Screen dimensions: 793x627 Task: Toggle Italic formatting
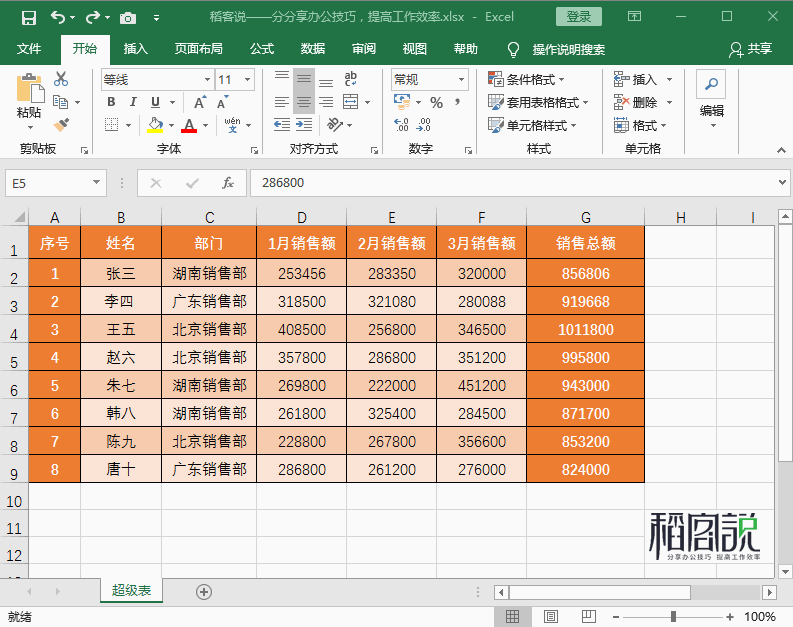[x=133, y=102]
